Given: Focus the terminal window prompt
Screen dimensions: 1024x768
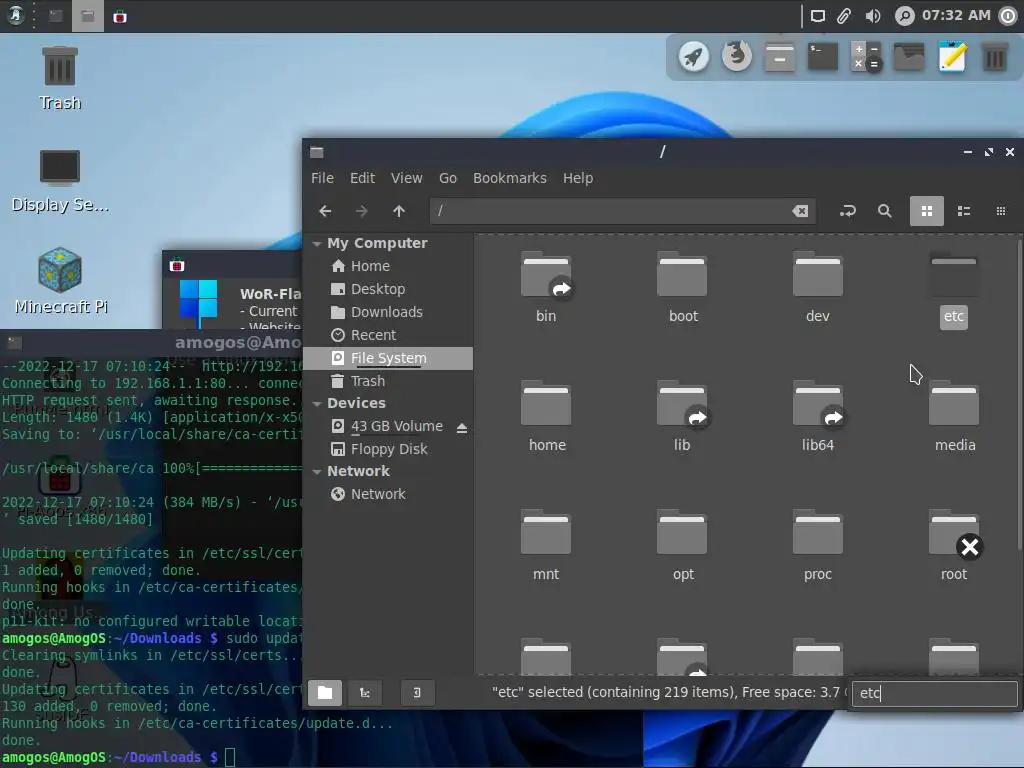Looking at the screenshot, I should click(230, 758).
